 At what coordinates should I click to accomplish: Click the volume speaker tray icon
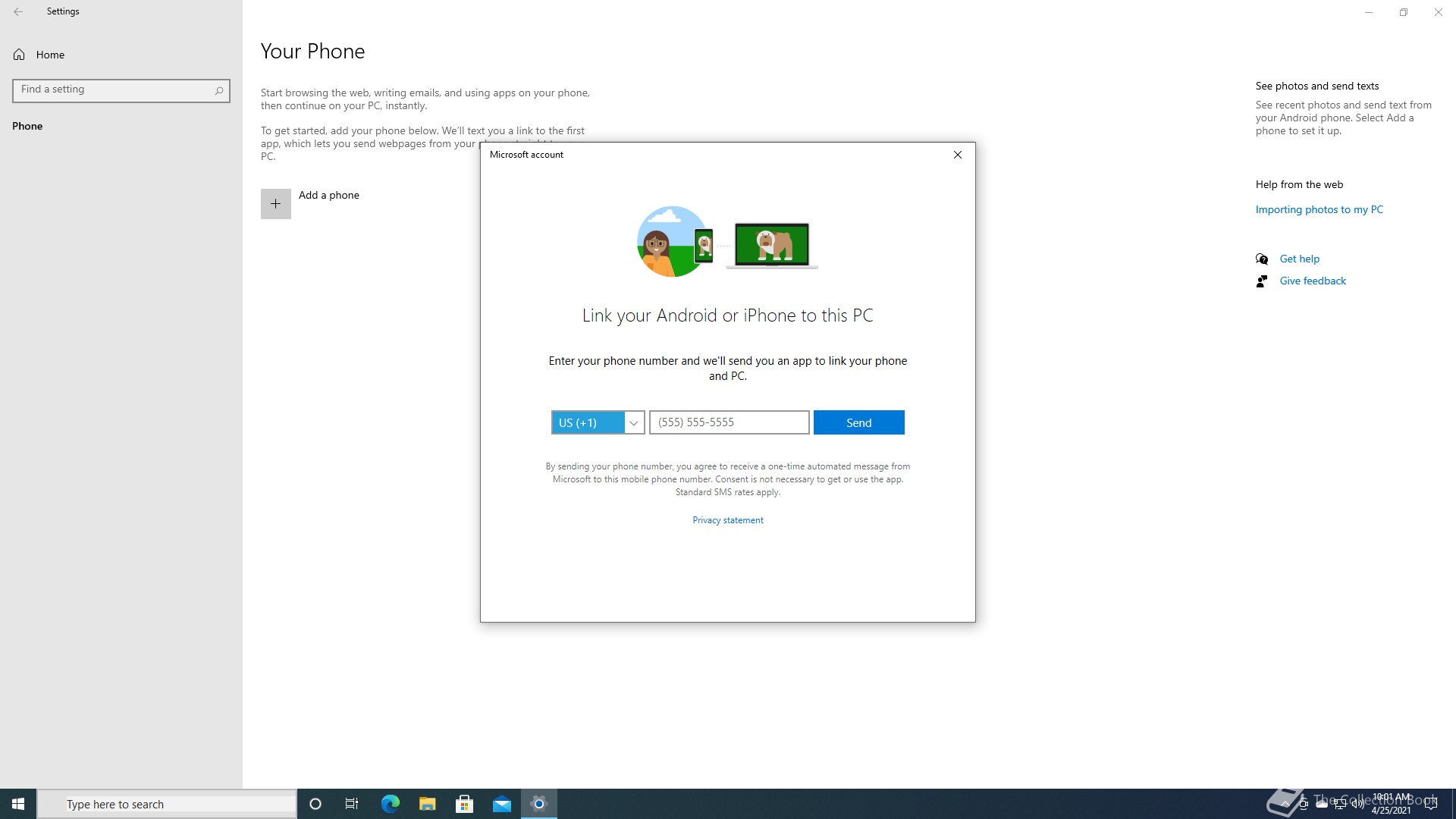1358,804
